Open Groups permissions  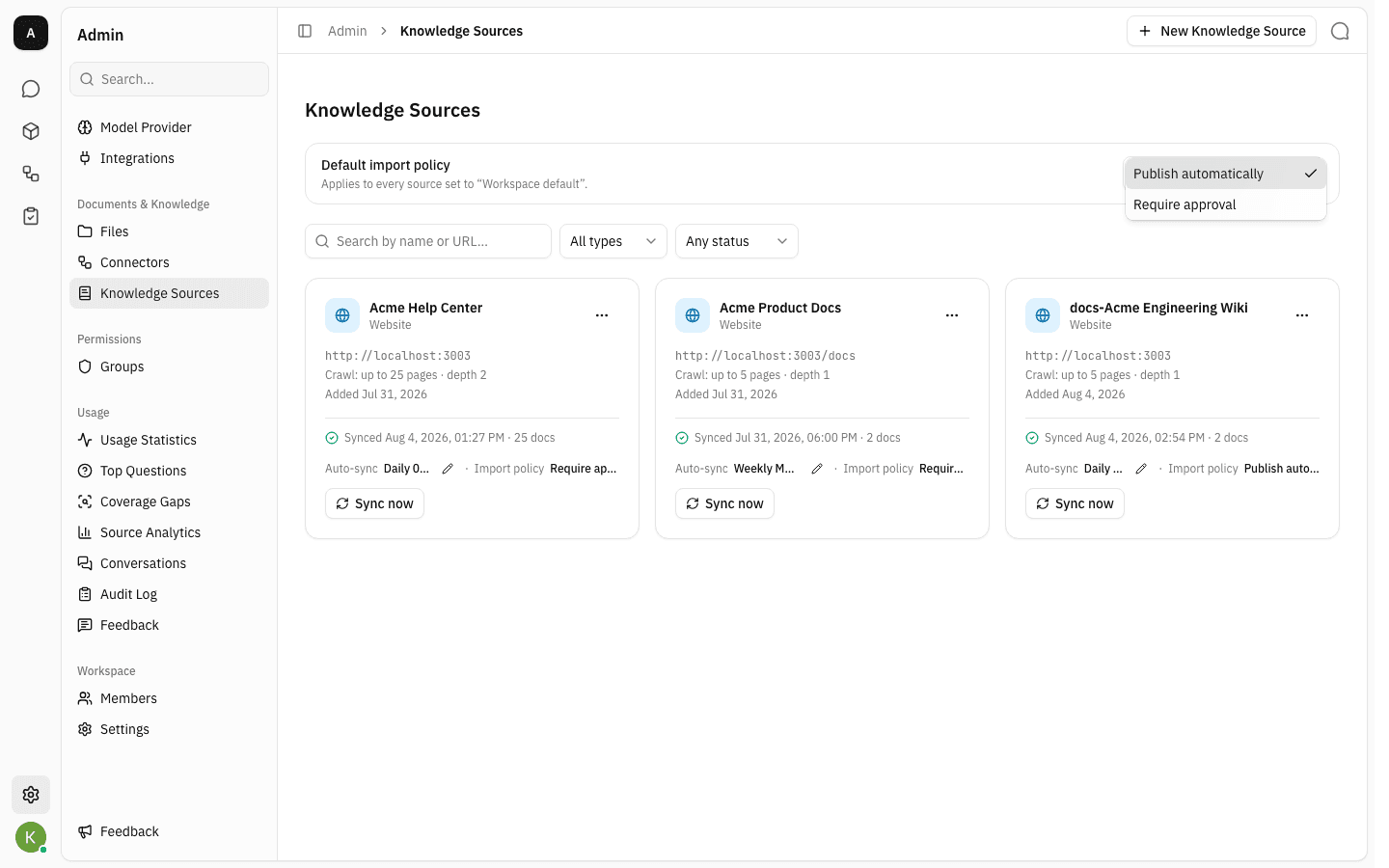click(x=169, y=366)
